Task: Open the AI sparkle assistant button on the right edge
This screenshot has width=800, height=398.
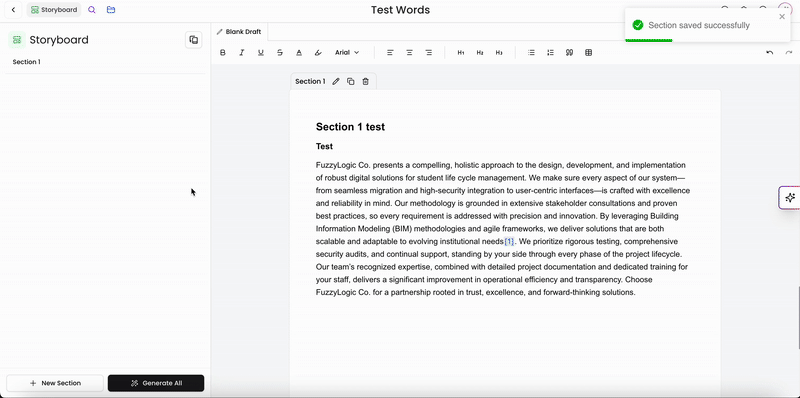Action: (x=790, y=197)
